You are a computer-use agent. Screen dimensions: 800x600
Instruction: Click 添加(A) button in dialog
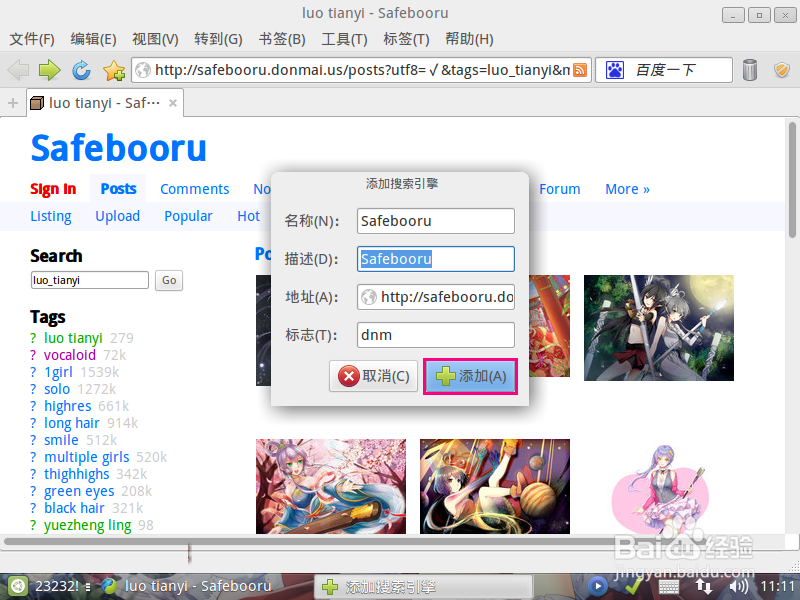pos(470,377)
